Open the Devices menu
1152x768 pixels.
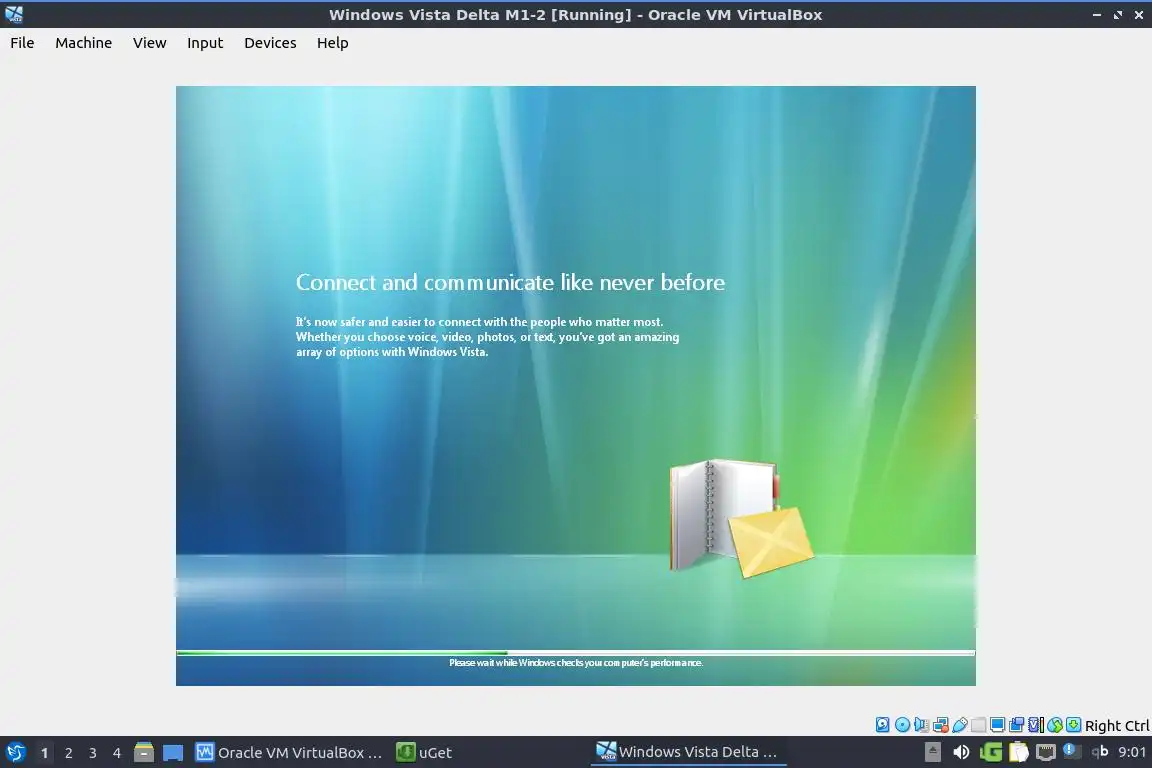[x=270, y=43]
